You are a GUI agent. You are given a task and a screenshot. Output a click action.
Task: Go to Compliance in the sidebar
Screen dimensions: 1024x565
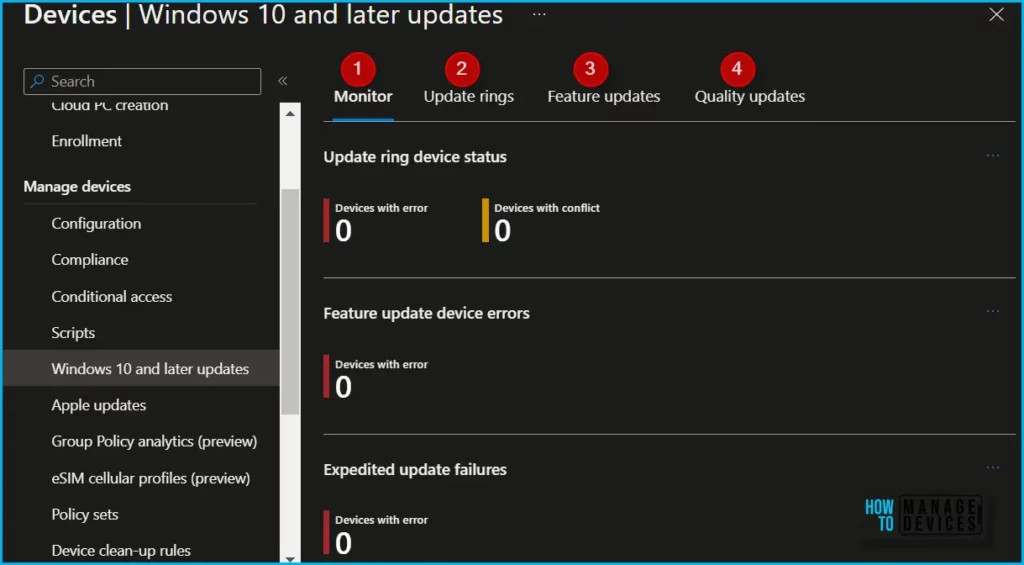(90, 260)
